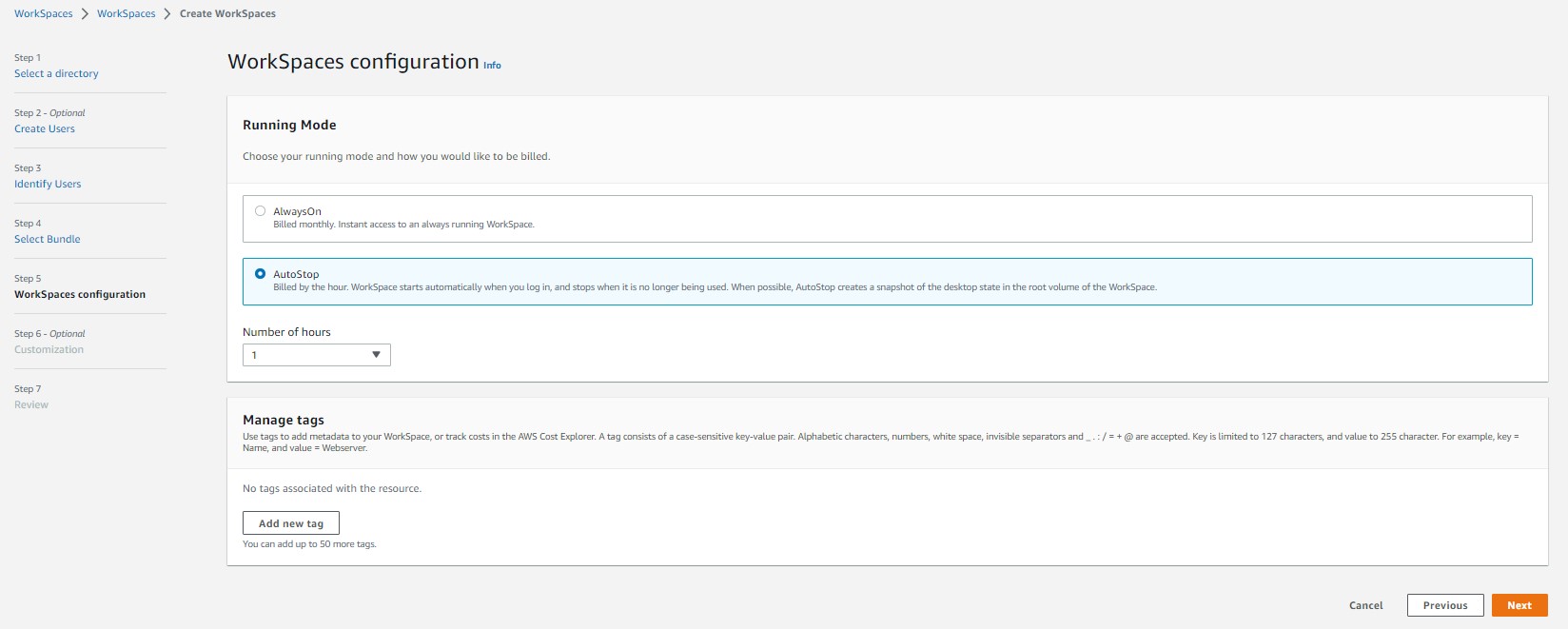
Task: Click the Create WorkSpaces breadcrumb text
Action: pyautogui.click(x=227, y=13)
